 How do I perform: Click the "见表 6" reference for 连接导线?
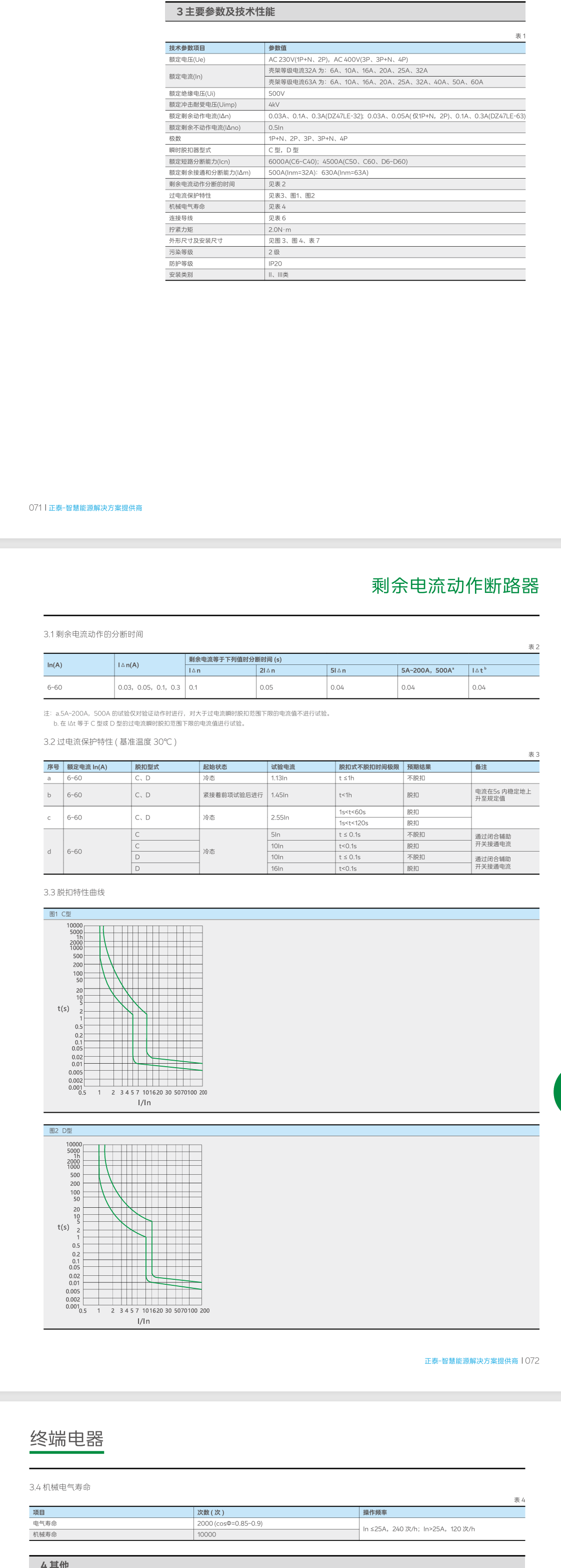277,218
